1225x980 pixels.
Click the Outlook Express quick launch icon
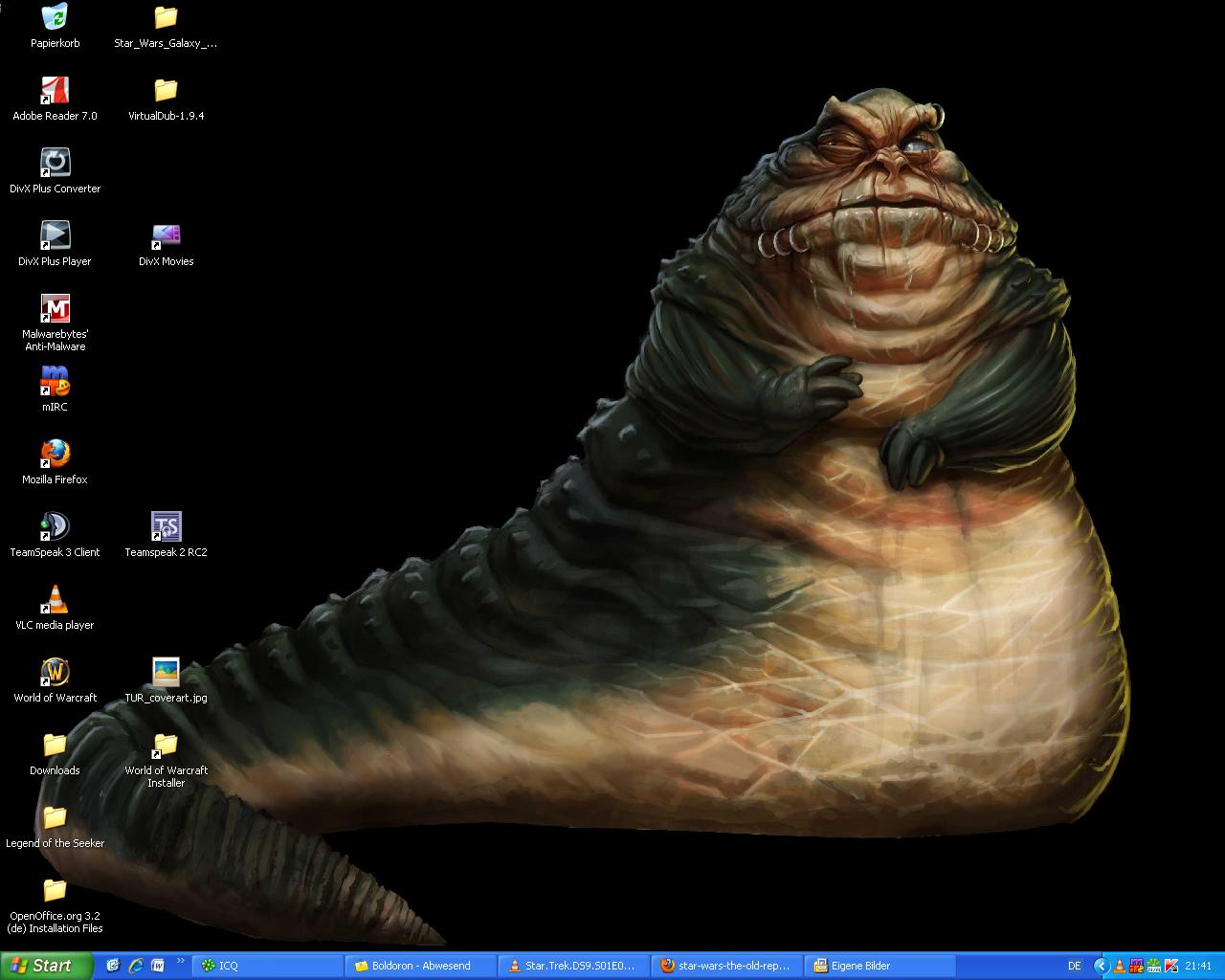113,966
